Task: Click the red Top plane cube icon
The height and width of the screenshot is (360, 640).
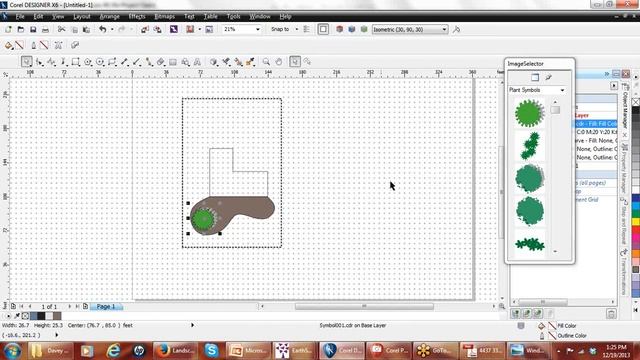Action: point(339,29)
